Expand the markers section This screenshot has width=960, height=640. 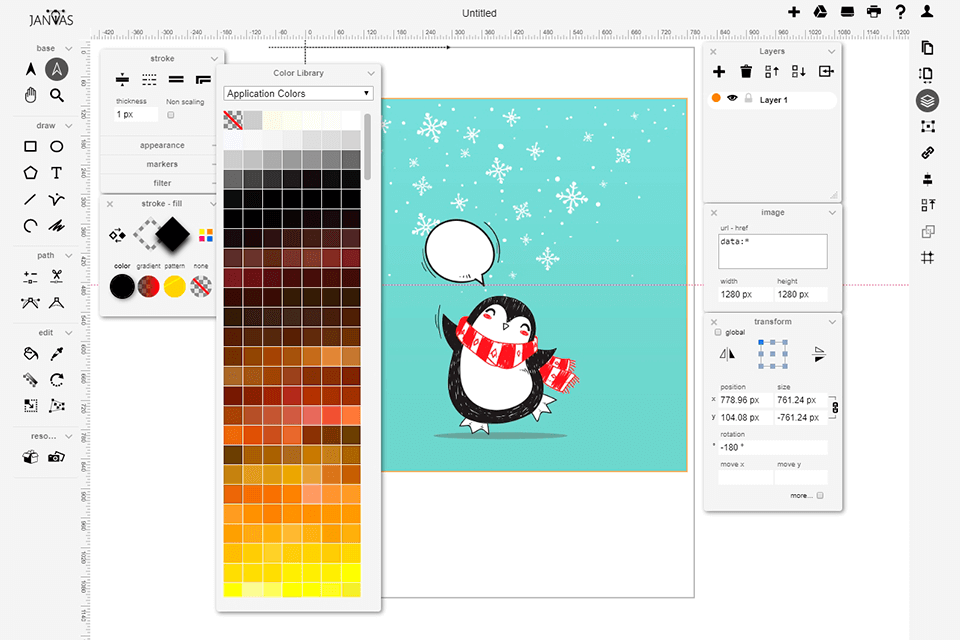(162, 164)
